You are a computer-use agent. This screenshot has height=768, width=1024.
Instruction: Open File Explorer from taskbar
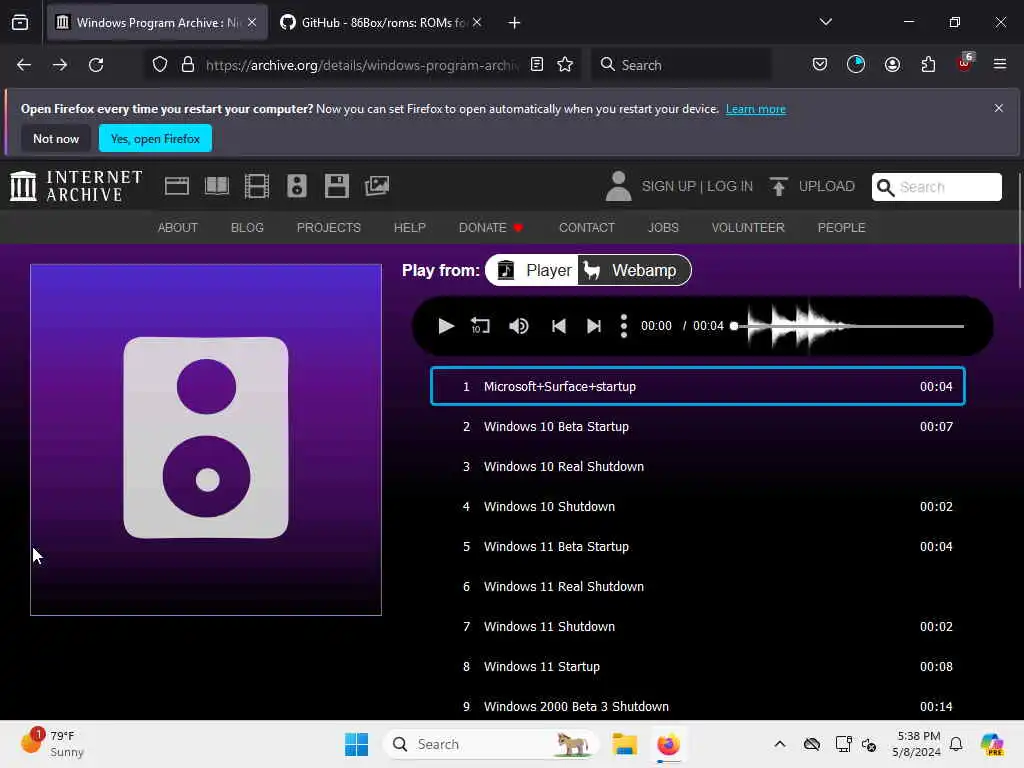(x=624, y=744)
